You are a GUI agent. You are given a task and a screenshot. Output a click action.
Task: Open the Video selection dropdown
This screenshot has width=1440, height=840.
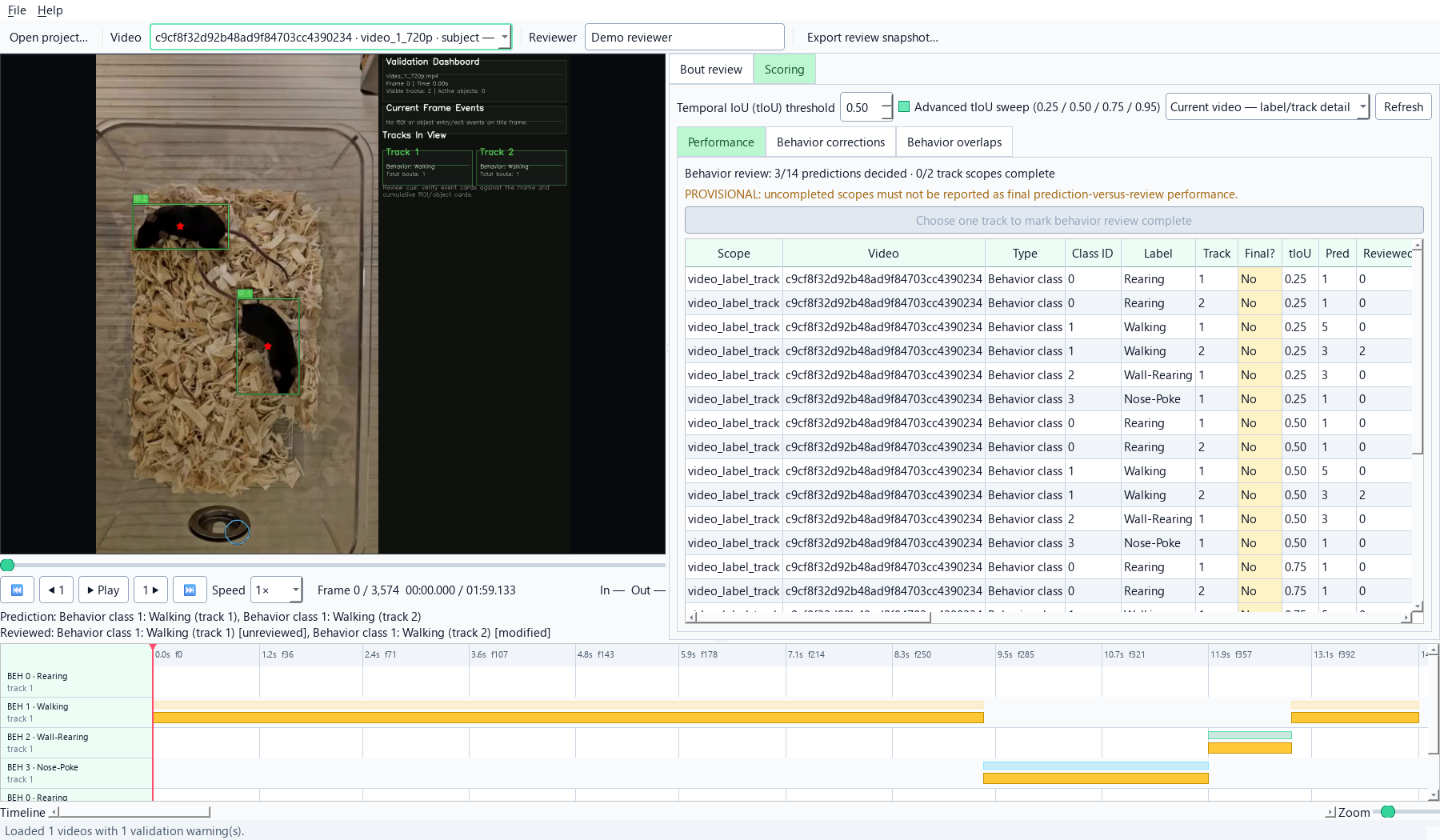point(330,37)
